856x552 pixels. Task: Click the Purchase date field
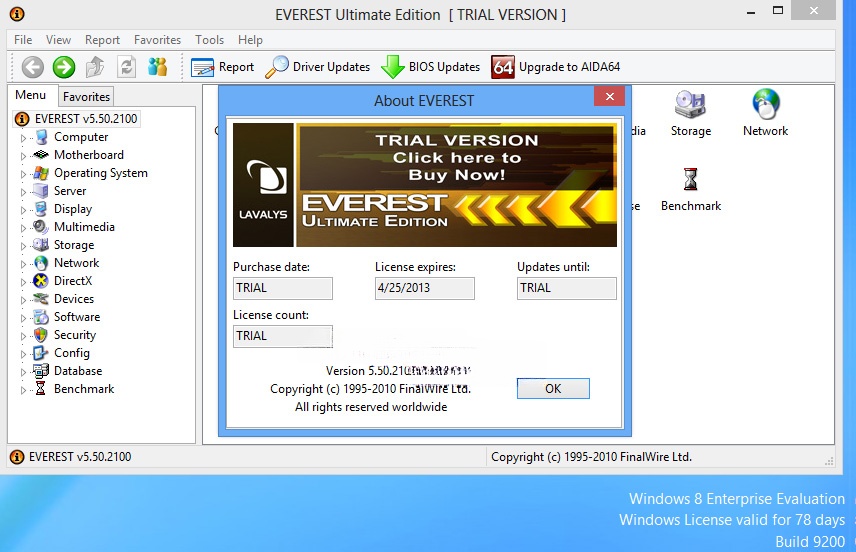(283, 288)
